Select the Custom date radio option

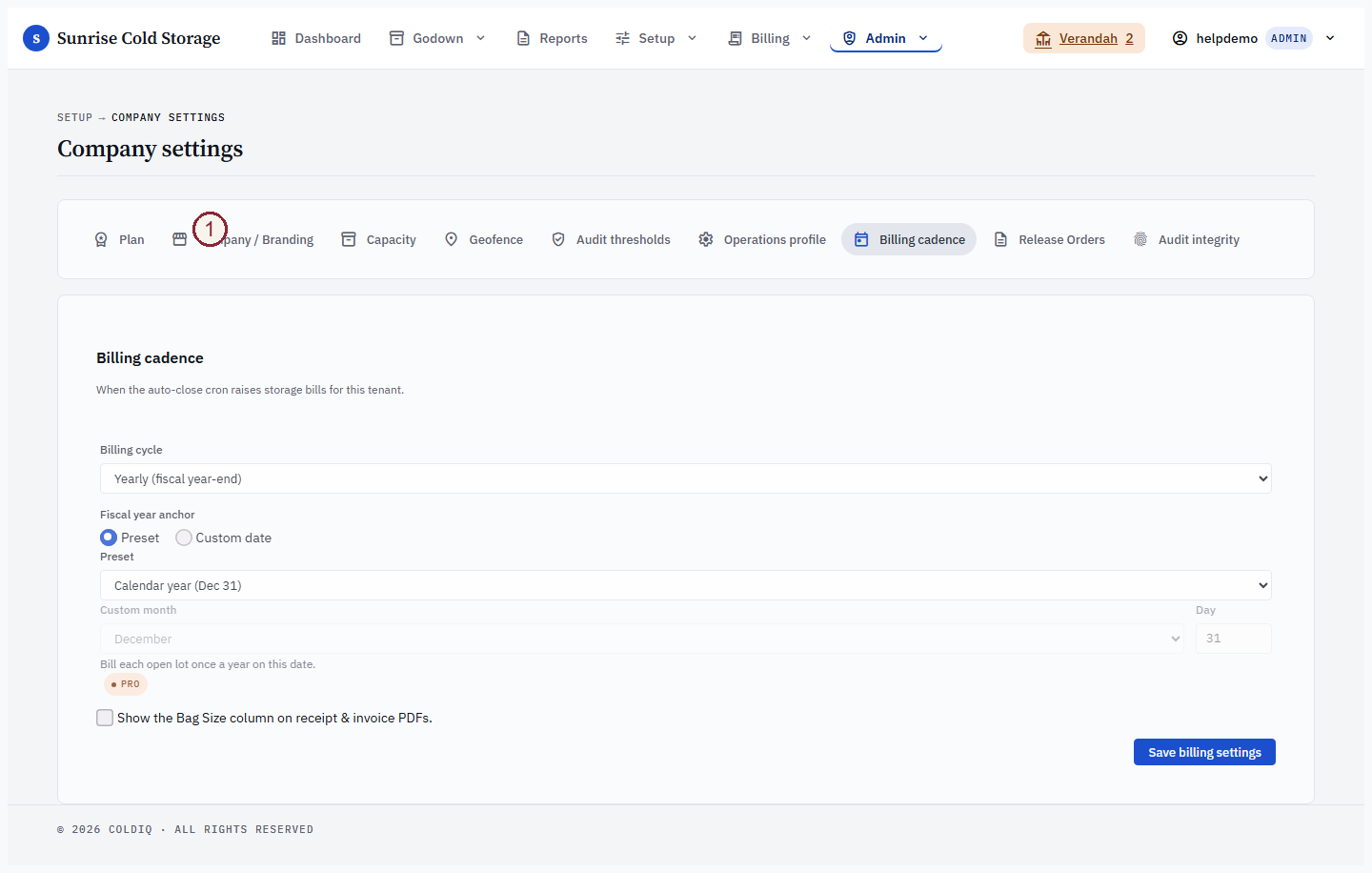(x=184, y=538)
